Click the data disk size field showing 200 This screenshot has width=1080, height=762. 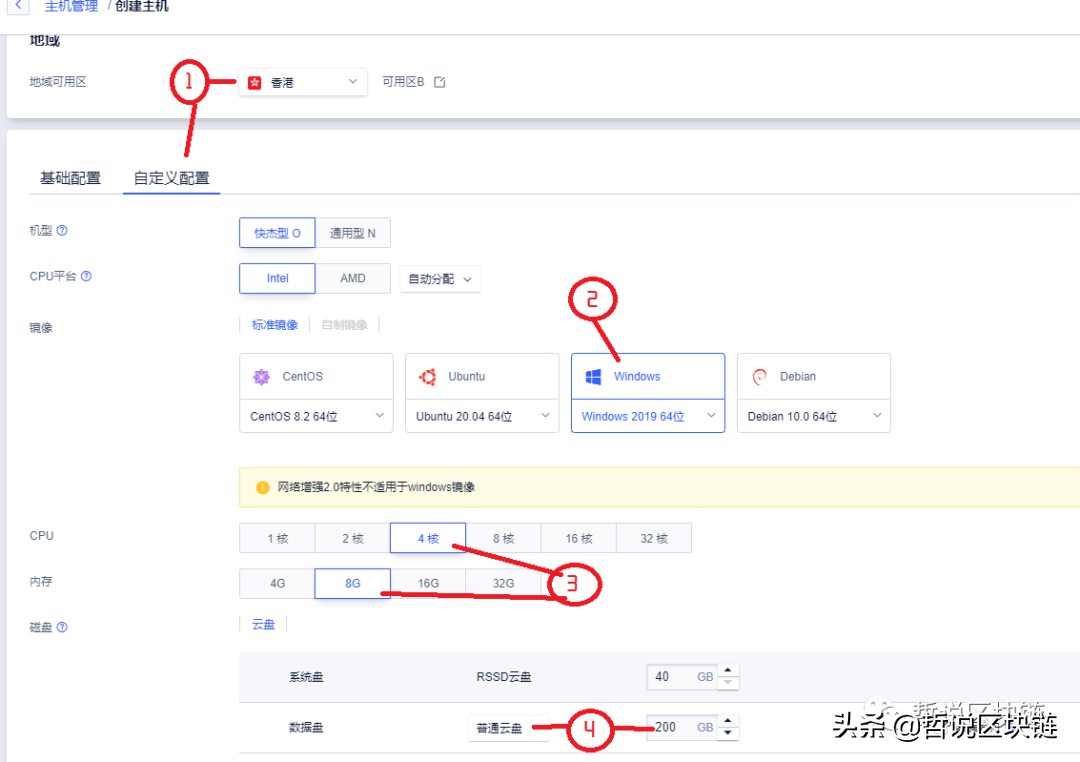tap(681, 728)
